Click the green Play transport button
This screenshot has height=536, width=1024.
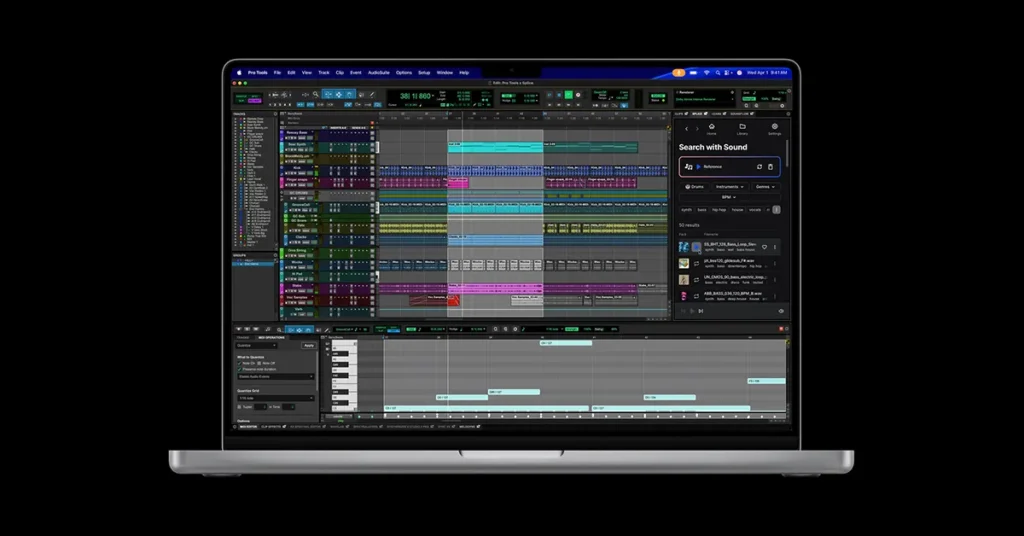pyautogui.click(x=570, y=95)
